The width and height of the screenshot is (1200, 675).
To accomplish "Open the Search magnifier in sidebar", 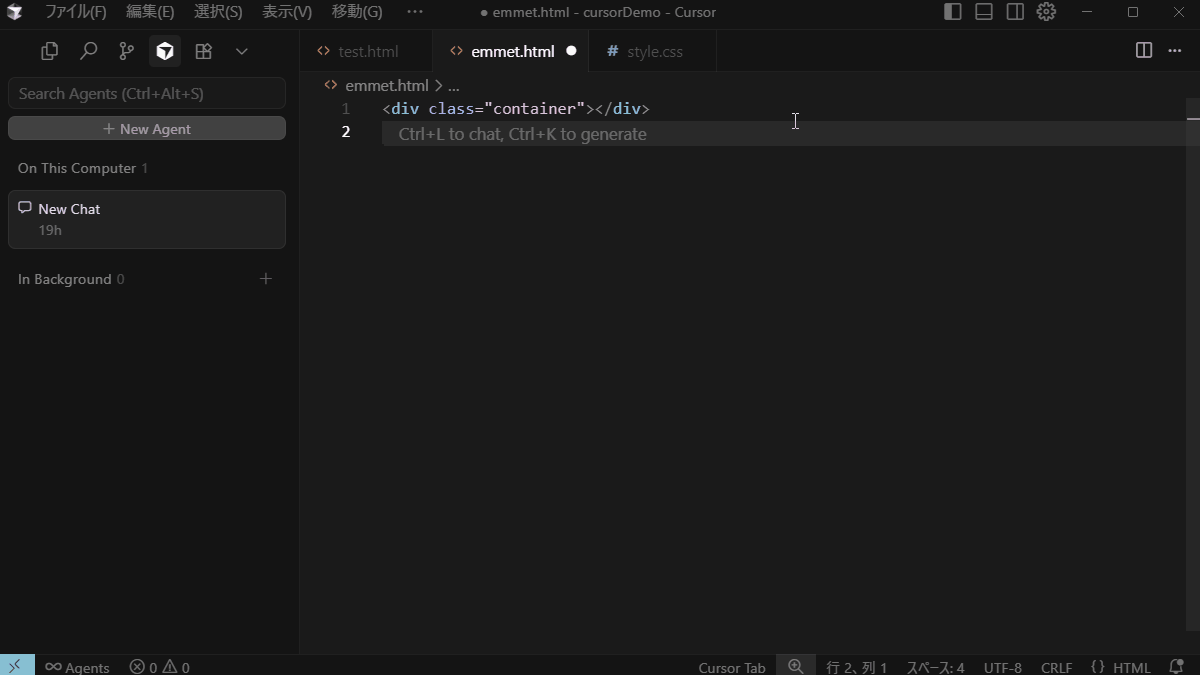I will click(88, 51).
